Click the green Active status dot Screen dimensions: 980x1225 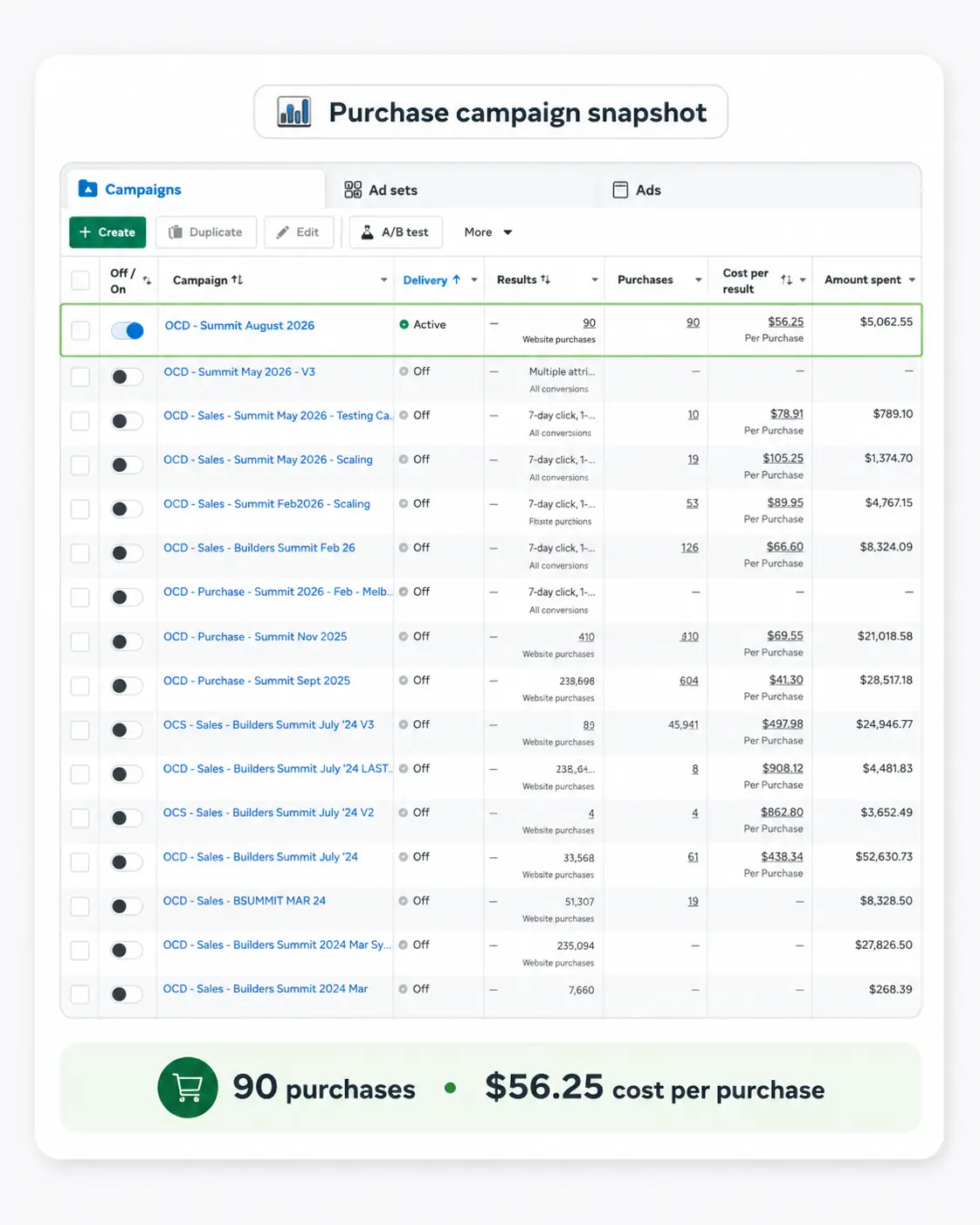pyautogui.click(x=404, y=324)
